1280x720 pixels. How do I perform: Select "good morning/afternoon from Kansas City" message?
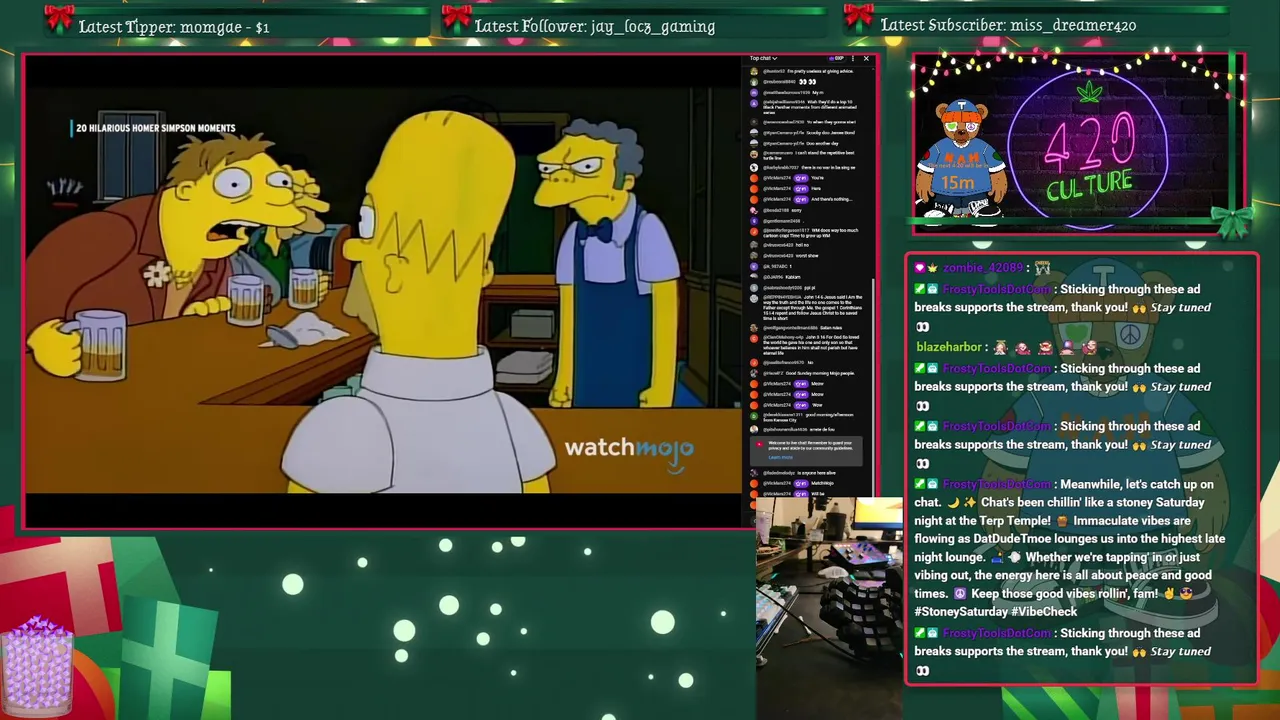[x=808, y=417]
